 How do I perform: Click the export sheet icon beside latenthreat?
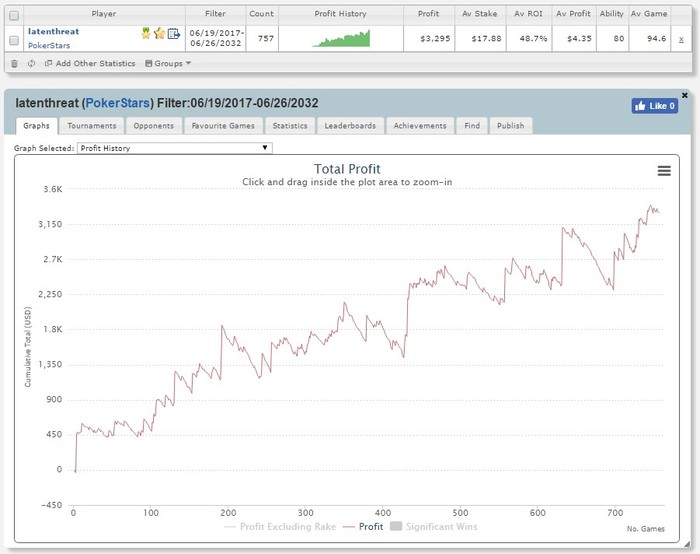coord(174,33)
